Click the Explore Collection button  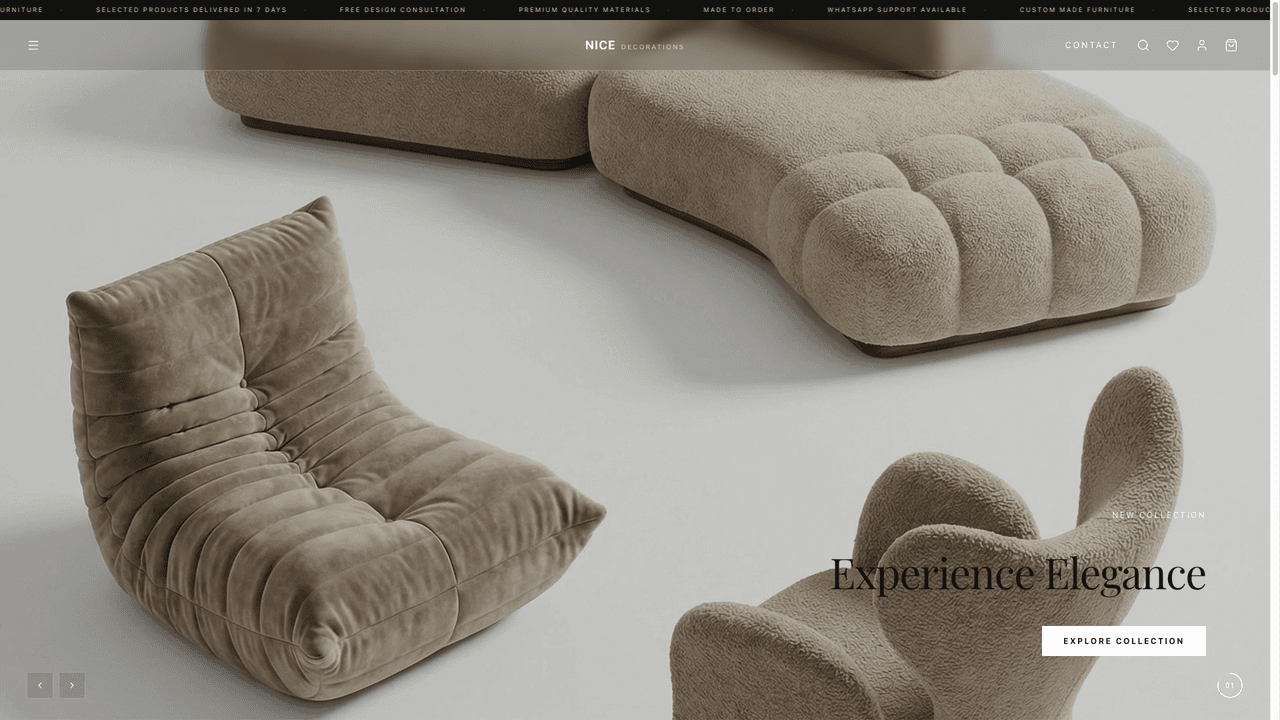pos(1124,641)
